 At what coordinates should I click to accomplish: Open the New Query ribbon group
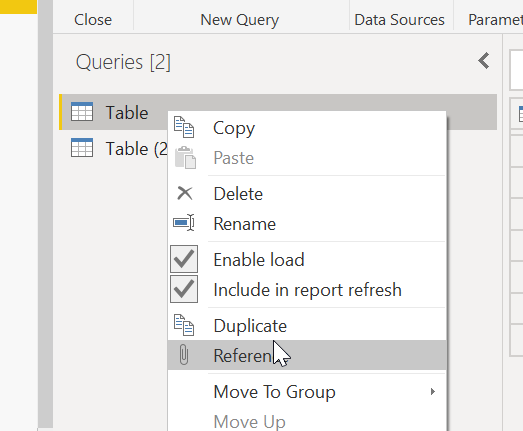click(239, 20)
